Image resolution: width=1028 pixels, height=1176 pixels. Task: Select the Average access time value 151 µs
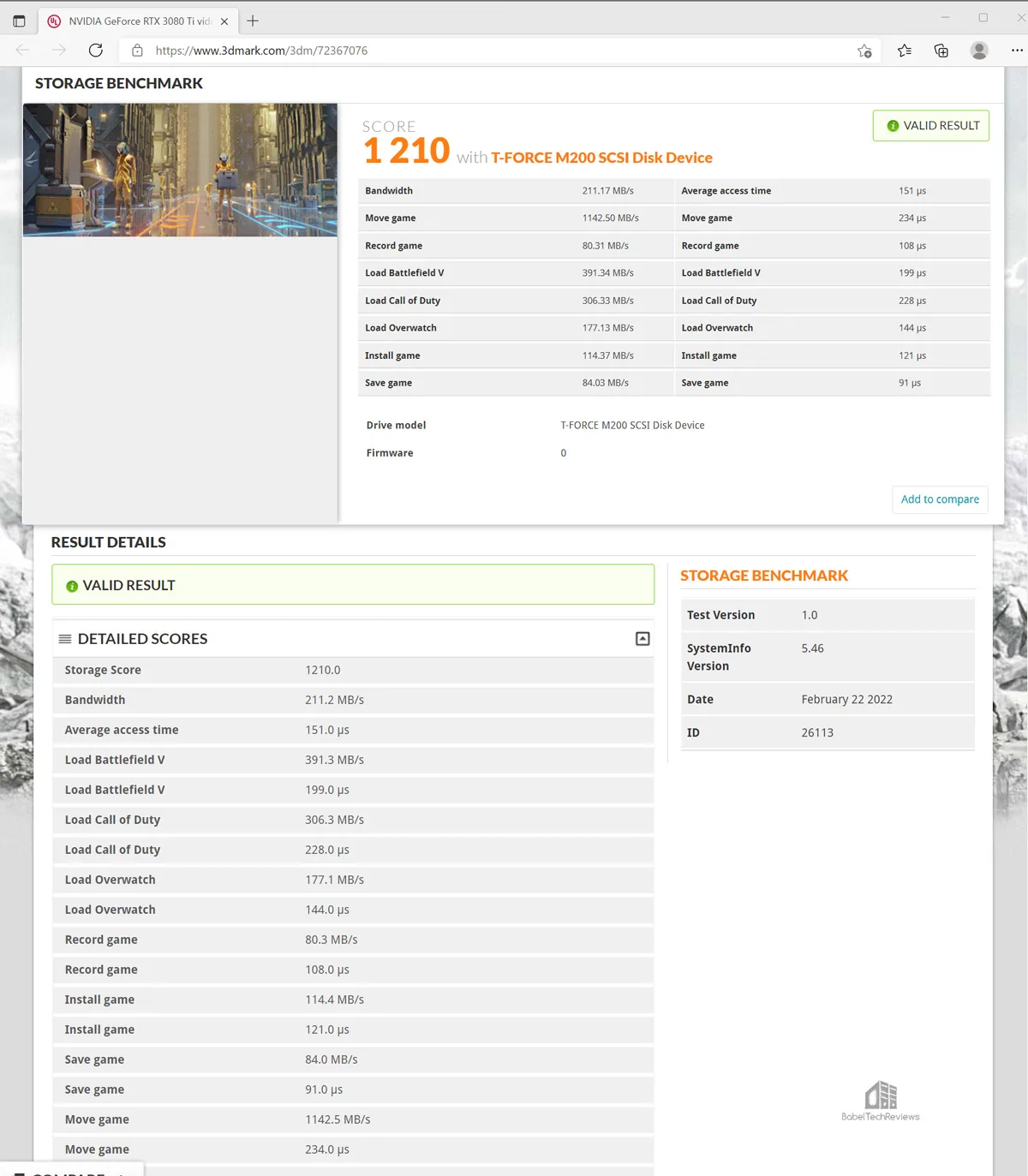point(912,191)
